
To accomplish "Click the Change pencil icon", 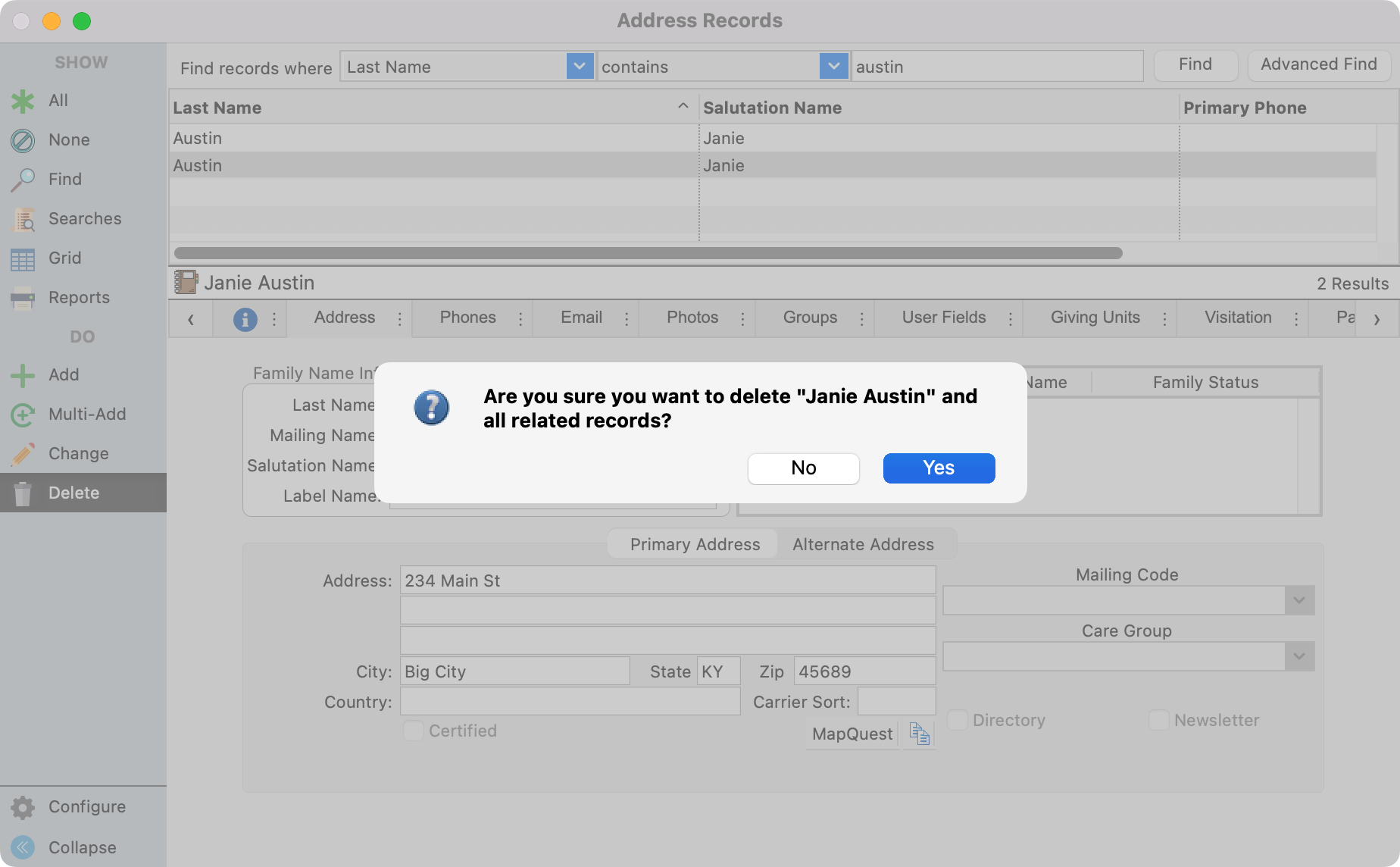I will pyautogui.click(x=23, y=454).
